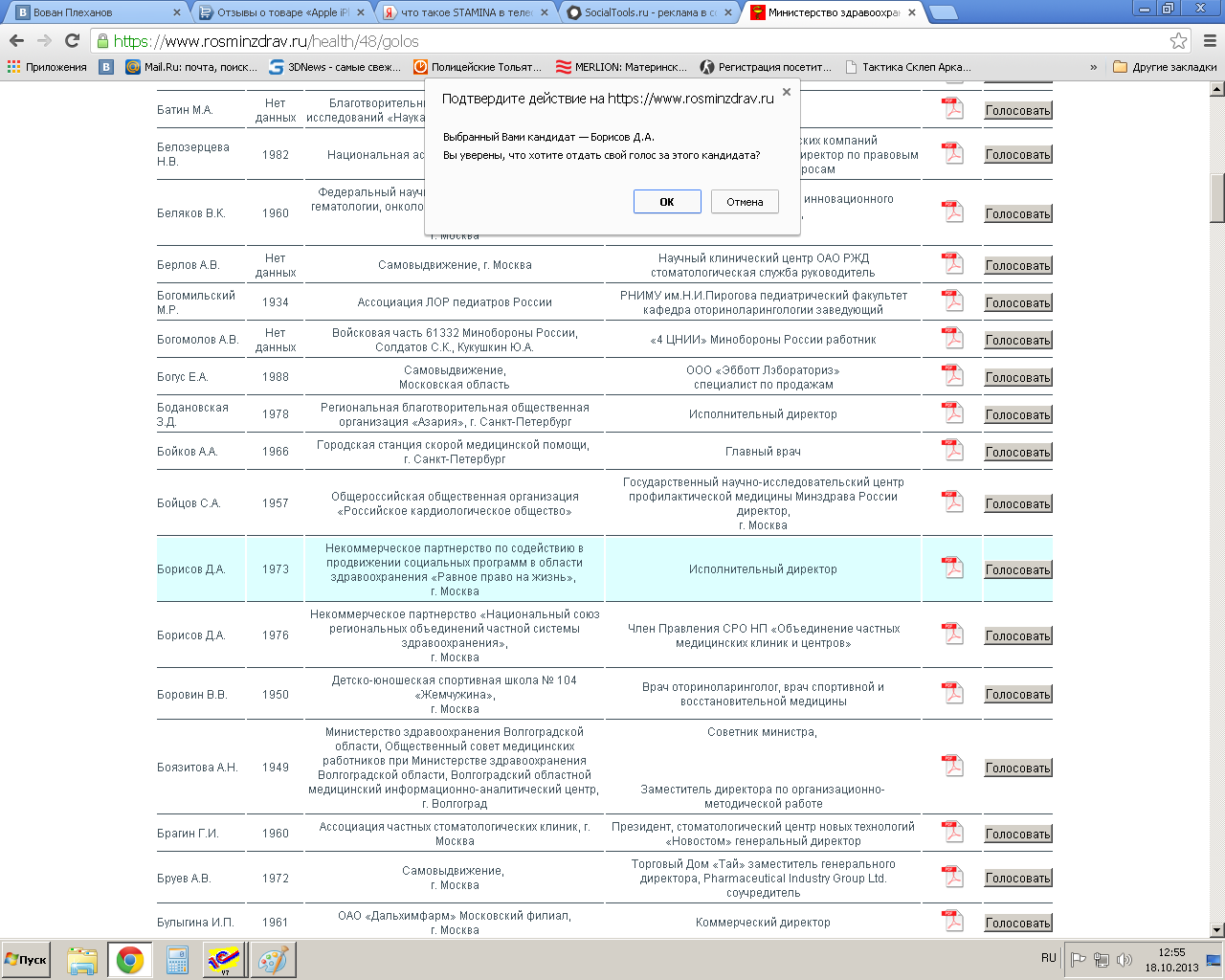Close the confirmation dialog with X
Screen dimensions: 1225x980
(787, 92)
